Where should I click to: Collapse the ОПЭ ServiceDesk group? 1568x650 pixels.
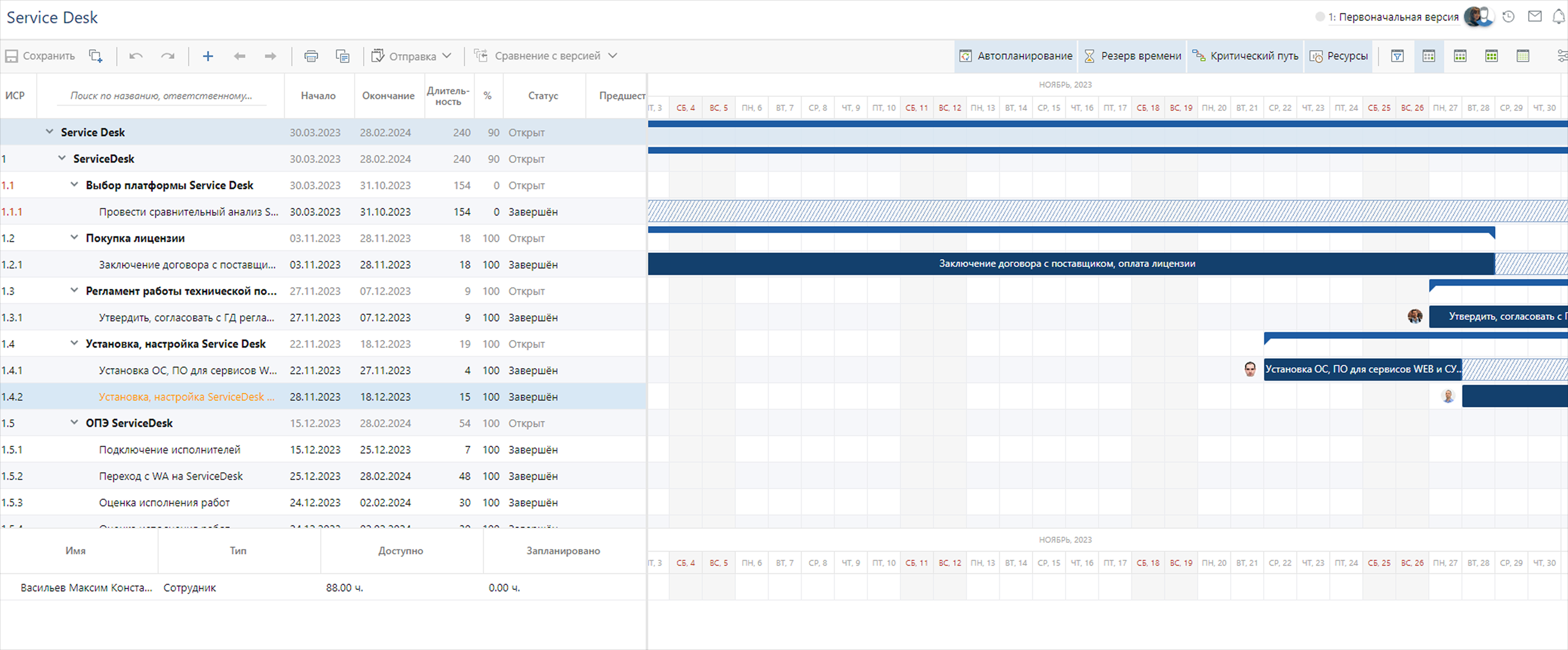pyautogui.click(x=74, y=422)
